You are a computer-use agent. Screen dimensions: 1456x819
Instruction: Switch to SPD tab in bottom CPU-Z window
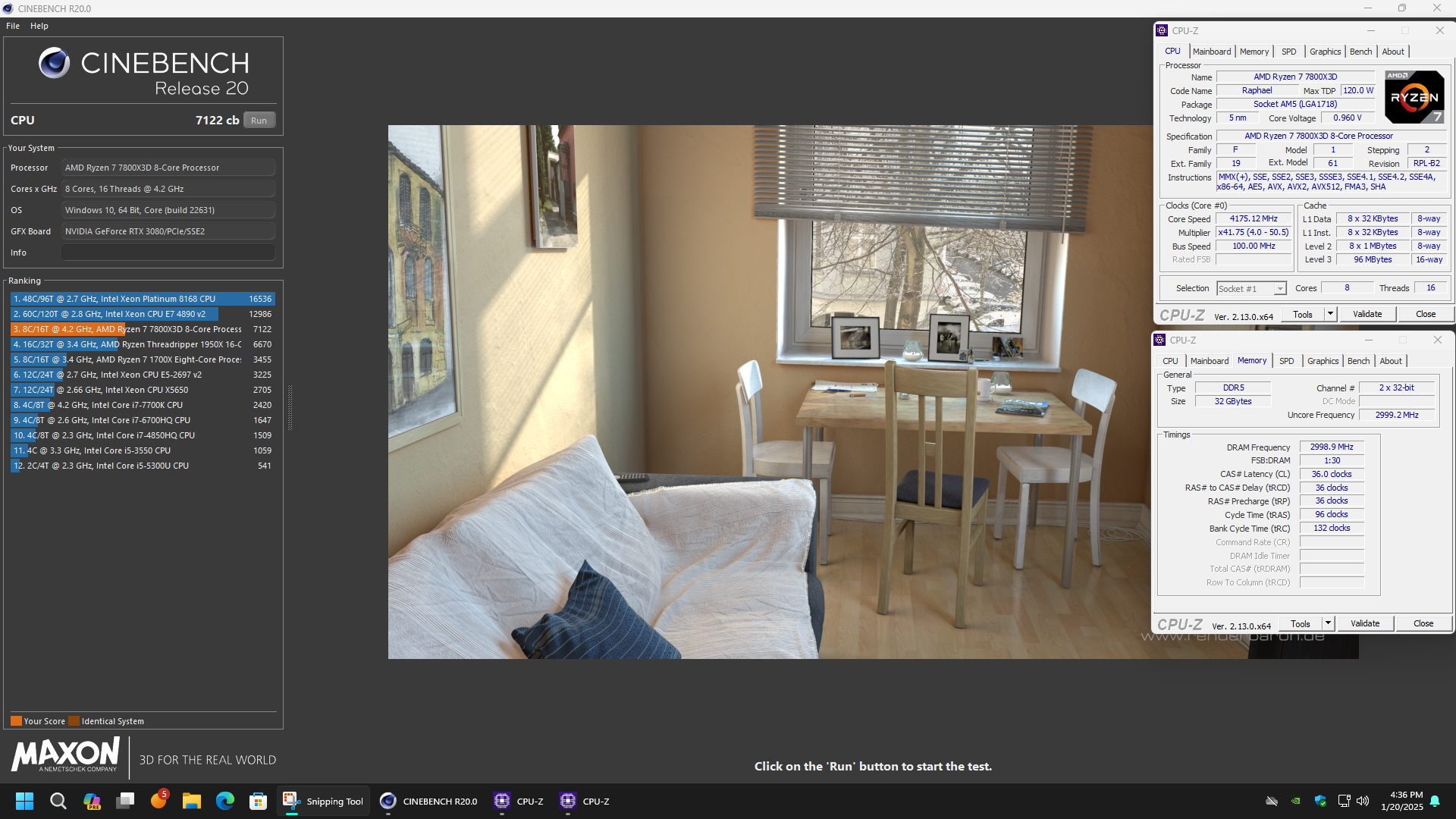click(x=1286, y=361)
